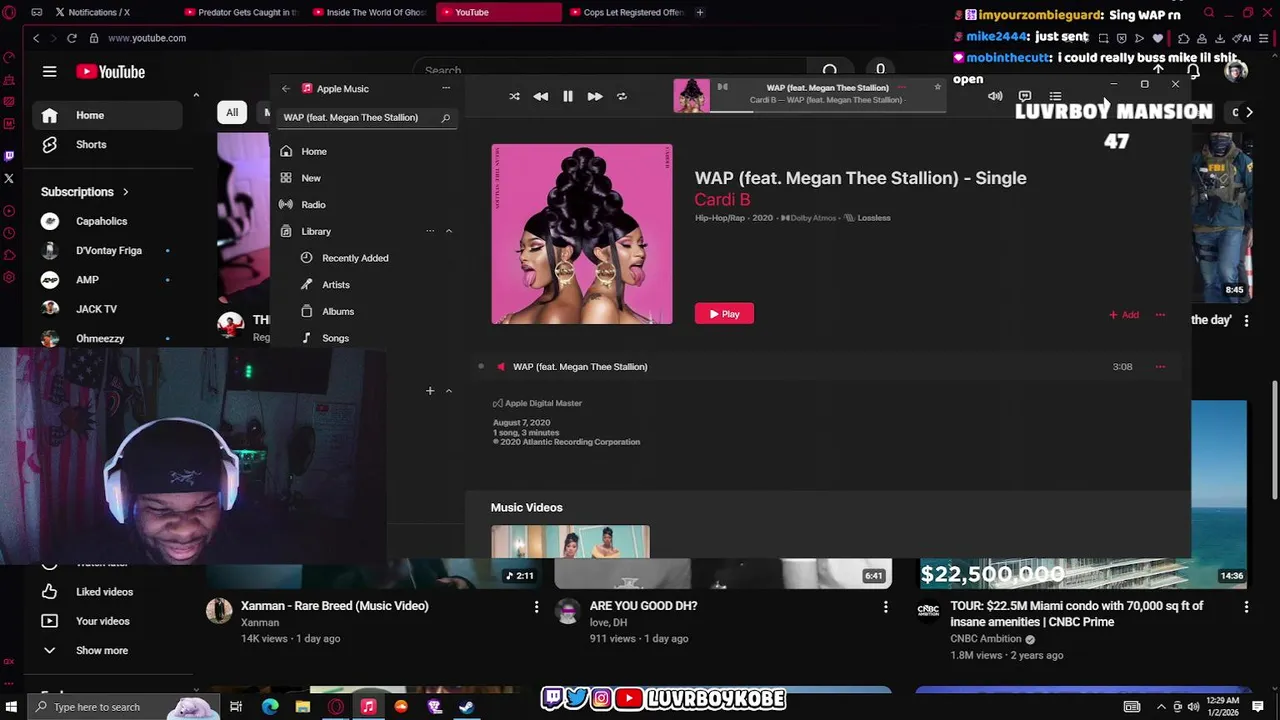Open options for Xanman Rare Breed video
This screenshot has width=1280, height=720.
536,607
